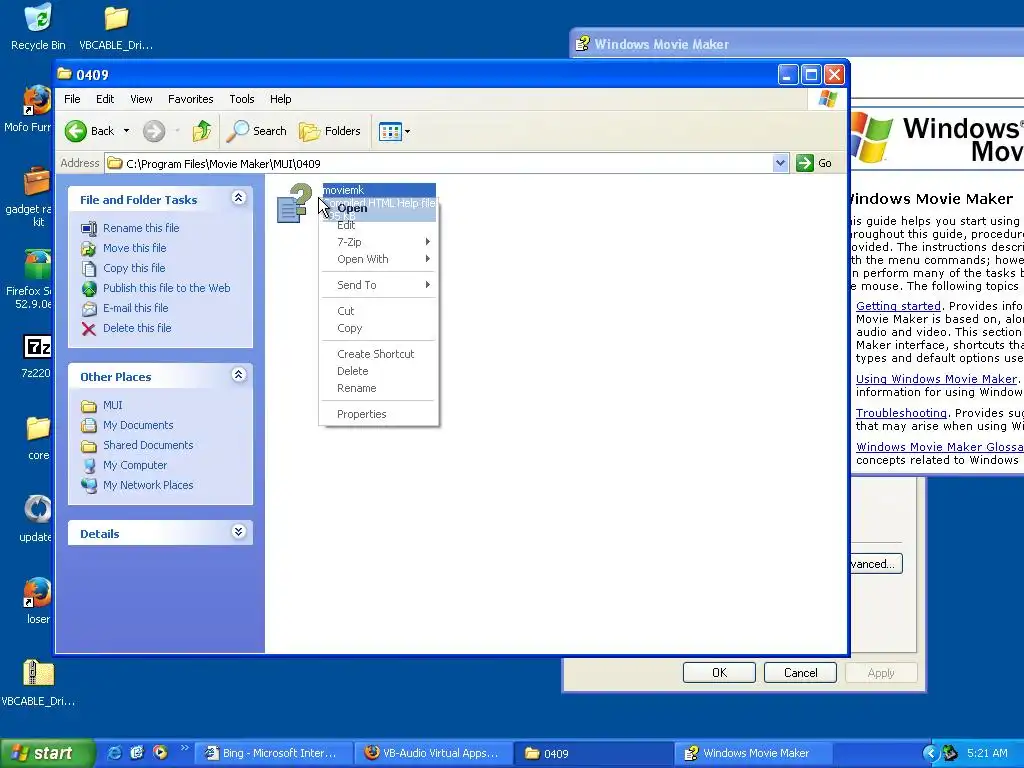
Task: Click the Search magnifier toolbar button
Action: coord(257,131)
